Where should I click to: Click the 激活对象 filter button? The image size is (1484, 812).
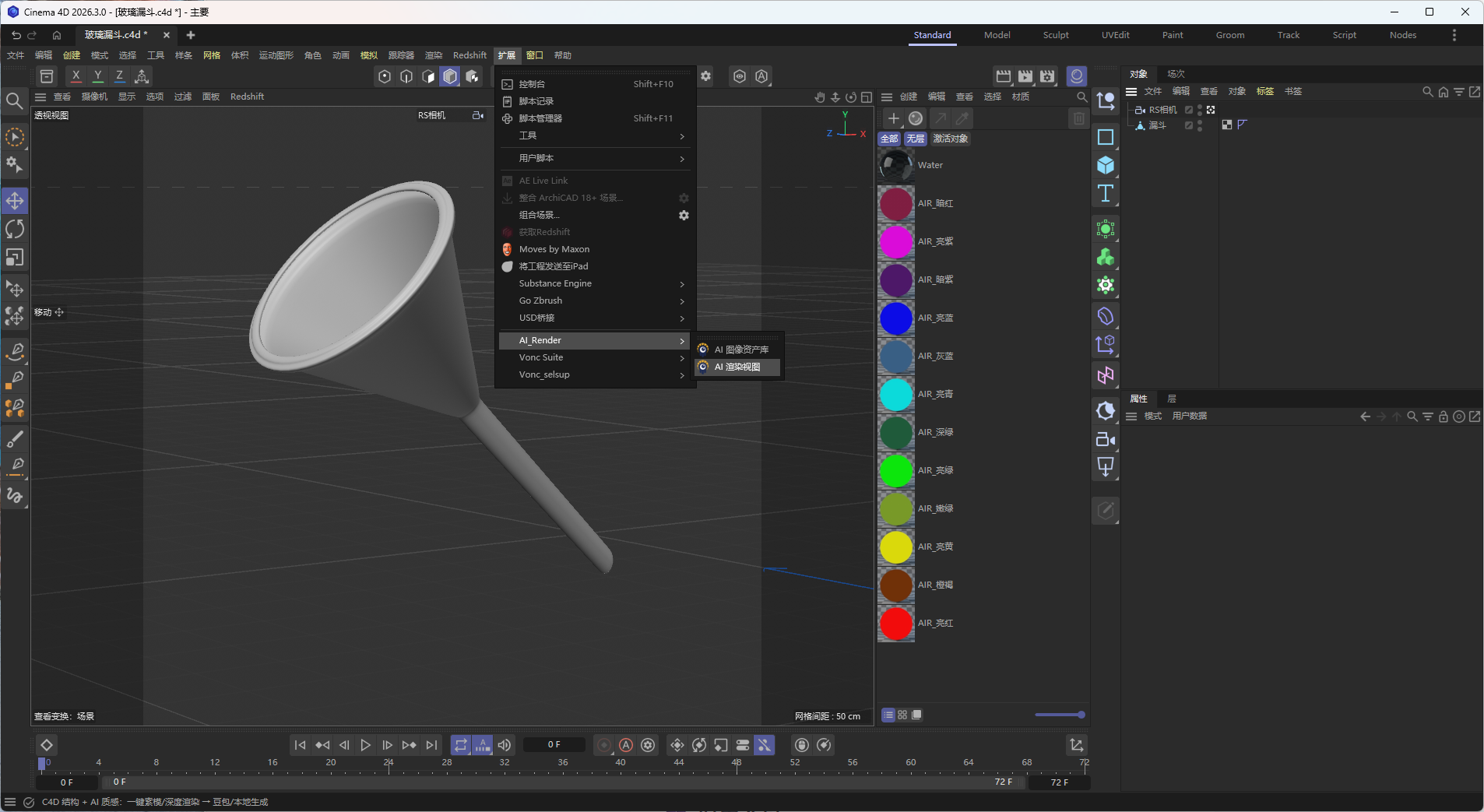pos(950,139)
